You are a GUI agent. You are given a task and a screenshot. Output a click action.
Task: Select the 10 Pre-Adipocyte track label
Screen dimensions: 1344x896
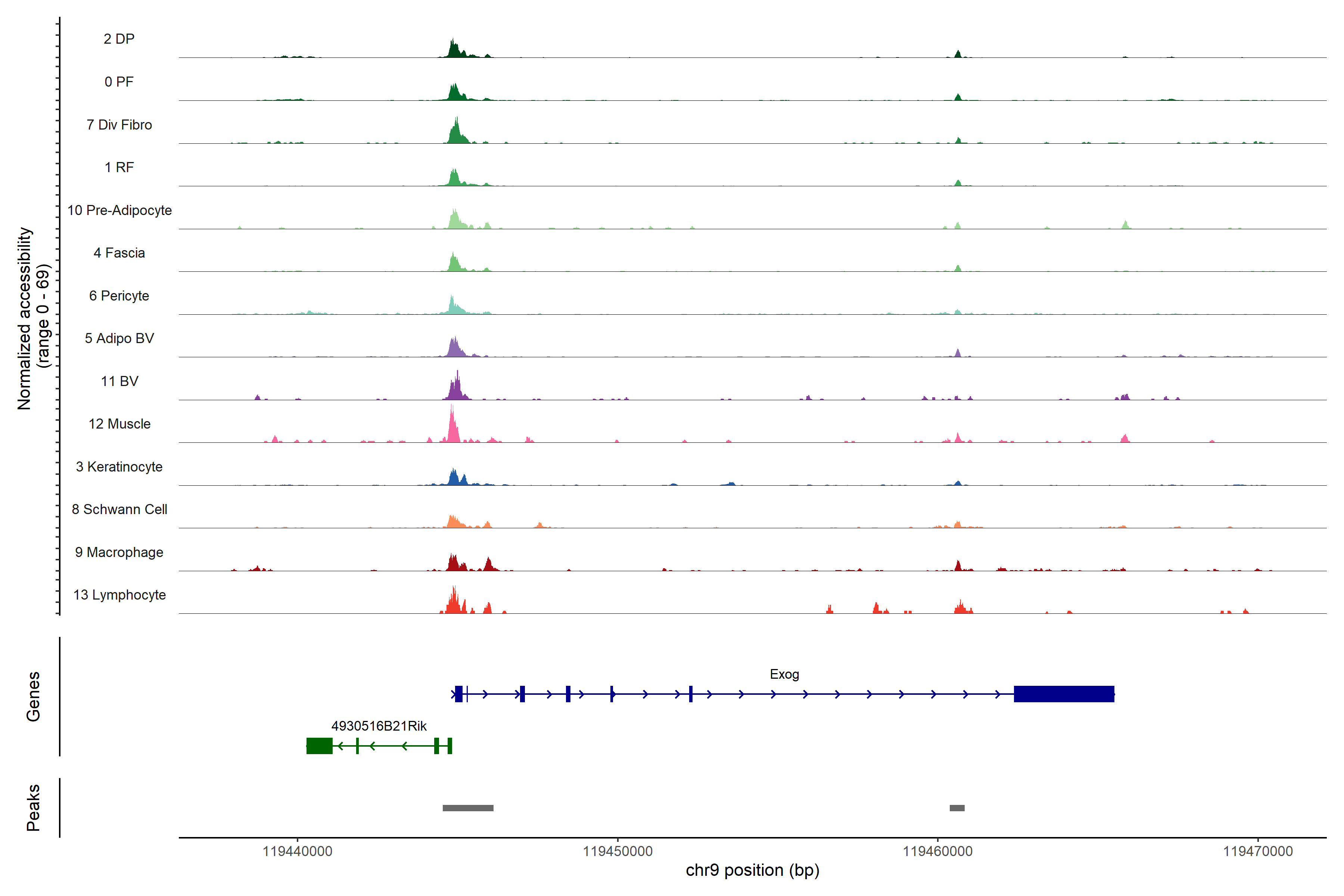tap(119, 210)
